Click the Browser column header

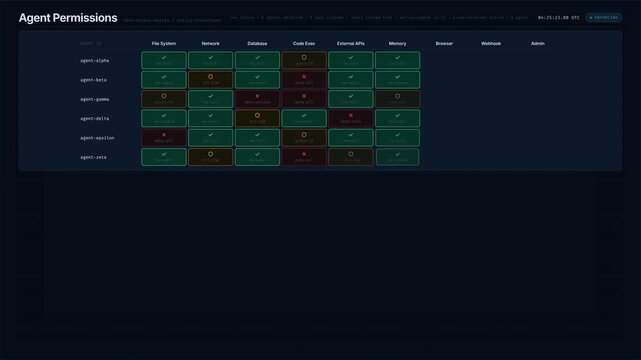(x=444, y=43)
